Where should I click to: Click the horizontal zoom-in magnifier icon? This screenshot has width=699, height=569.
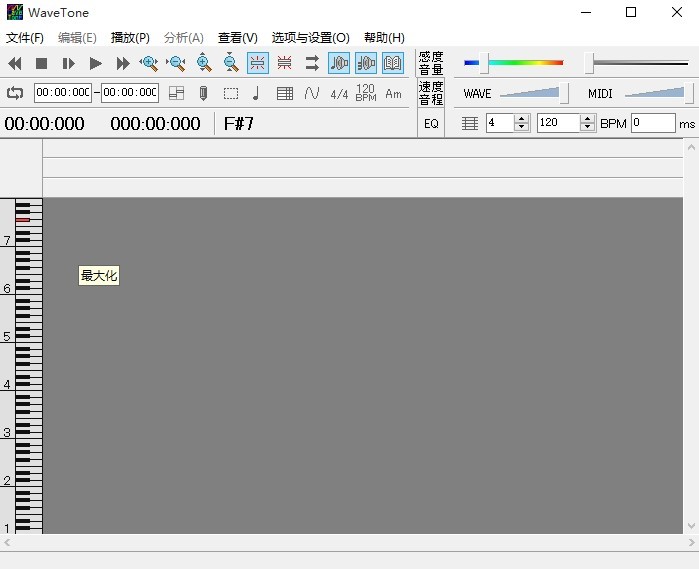tap(150, 63)
